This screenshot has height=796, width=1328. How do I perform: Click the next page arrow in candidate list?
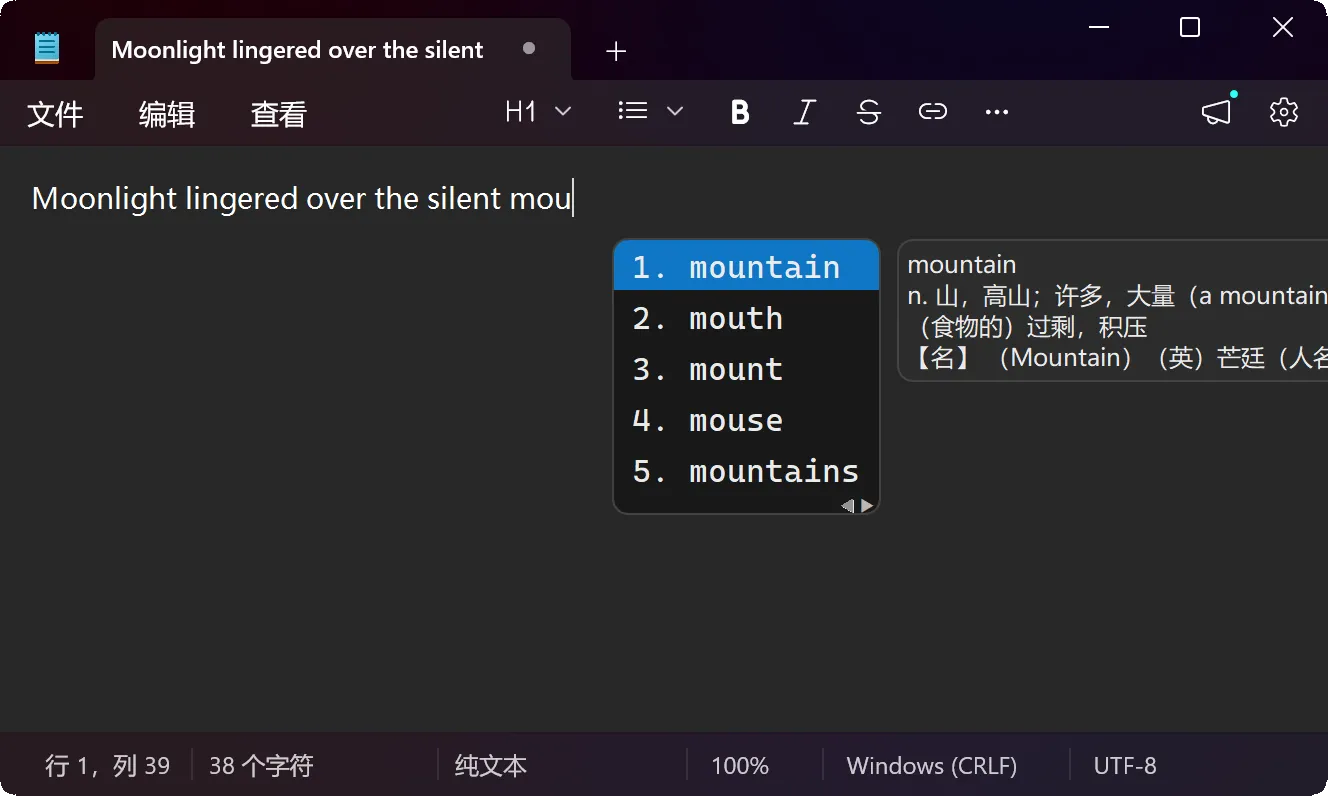(x=867, y=506)
